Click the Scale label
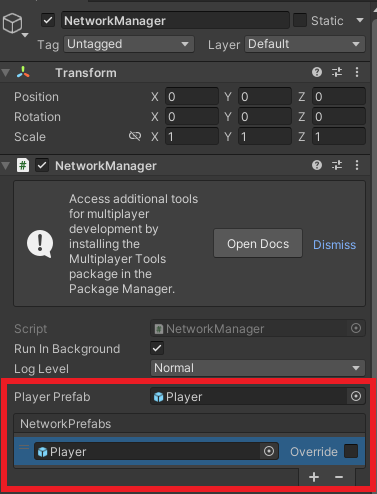 [30, 137]
